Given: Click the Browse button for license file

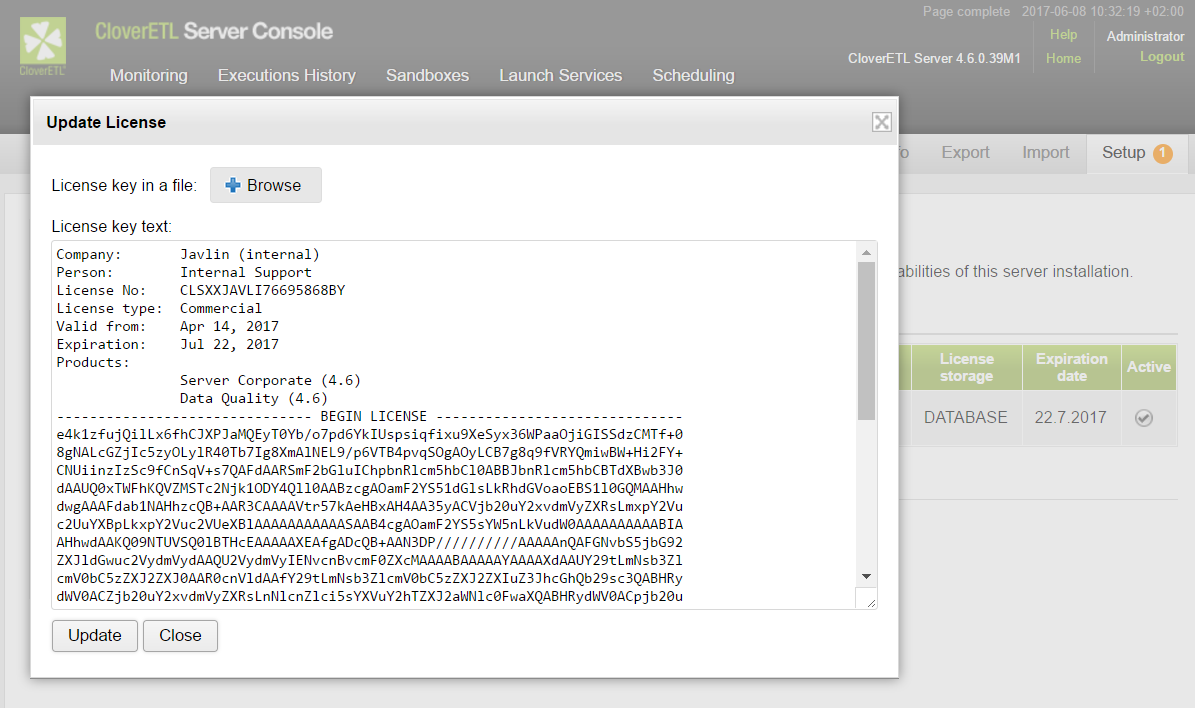Looking at the screenshot, I should point(265,185).
